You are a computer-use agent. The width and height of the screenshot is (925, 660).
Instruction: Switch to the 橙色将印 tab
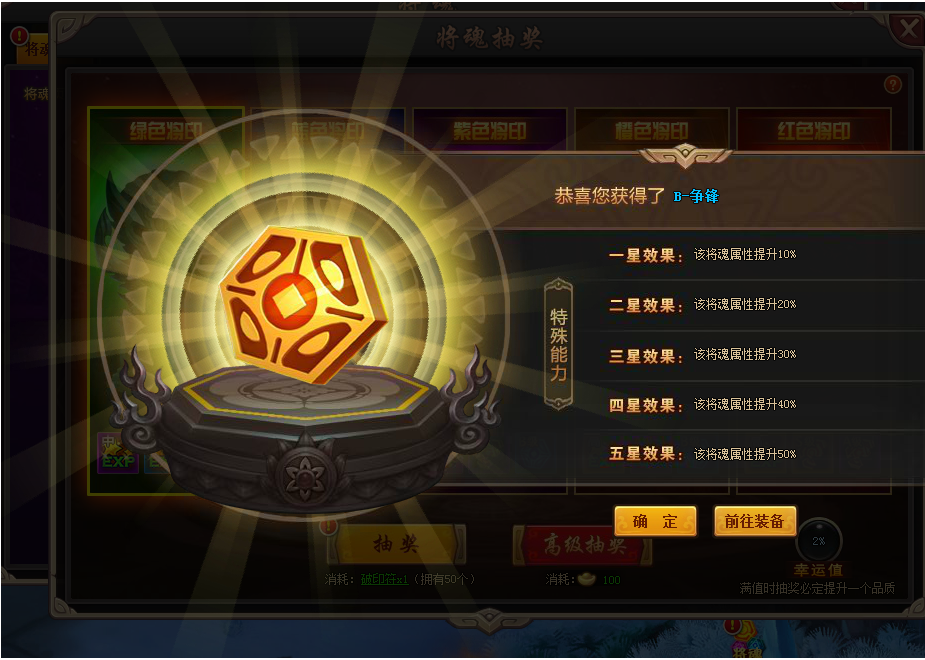coord(652,130)
